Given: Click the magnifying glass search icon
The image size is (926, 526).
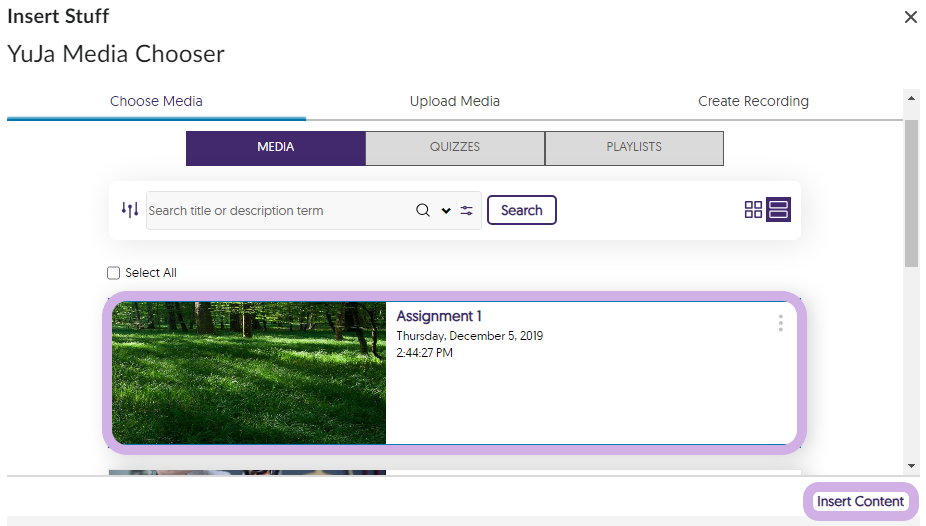Looking at the screenshot, I should [x=423, y=210].
